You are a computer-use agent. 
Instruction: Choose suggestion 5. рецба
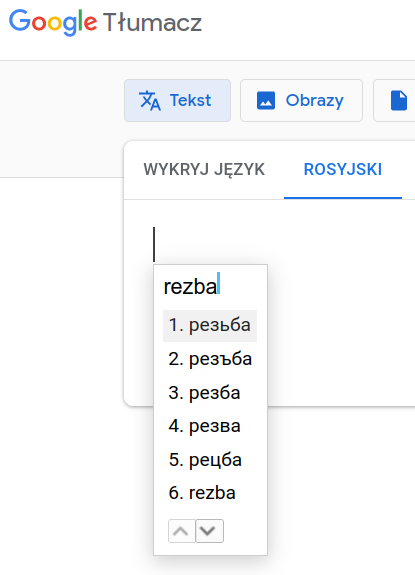point(210,460)
